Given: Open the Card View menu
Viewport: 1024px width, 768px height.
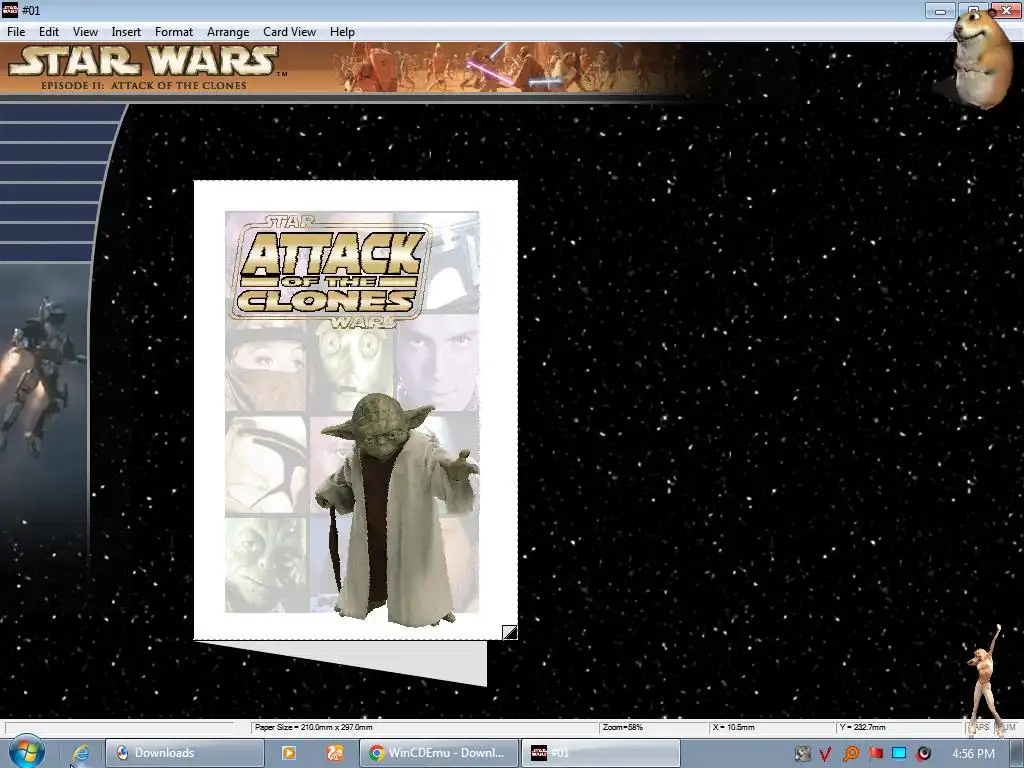Looking at the screenshot, I should coord(289,32).
